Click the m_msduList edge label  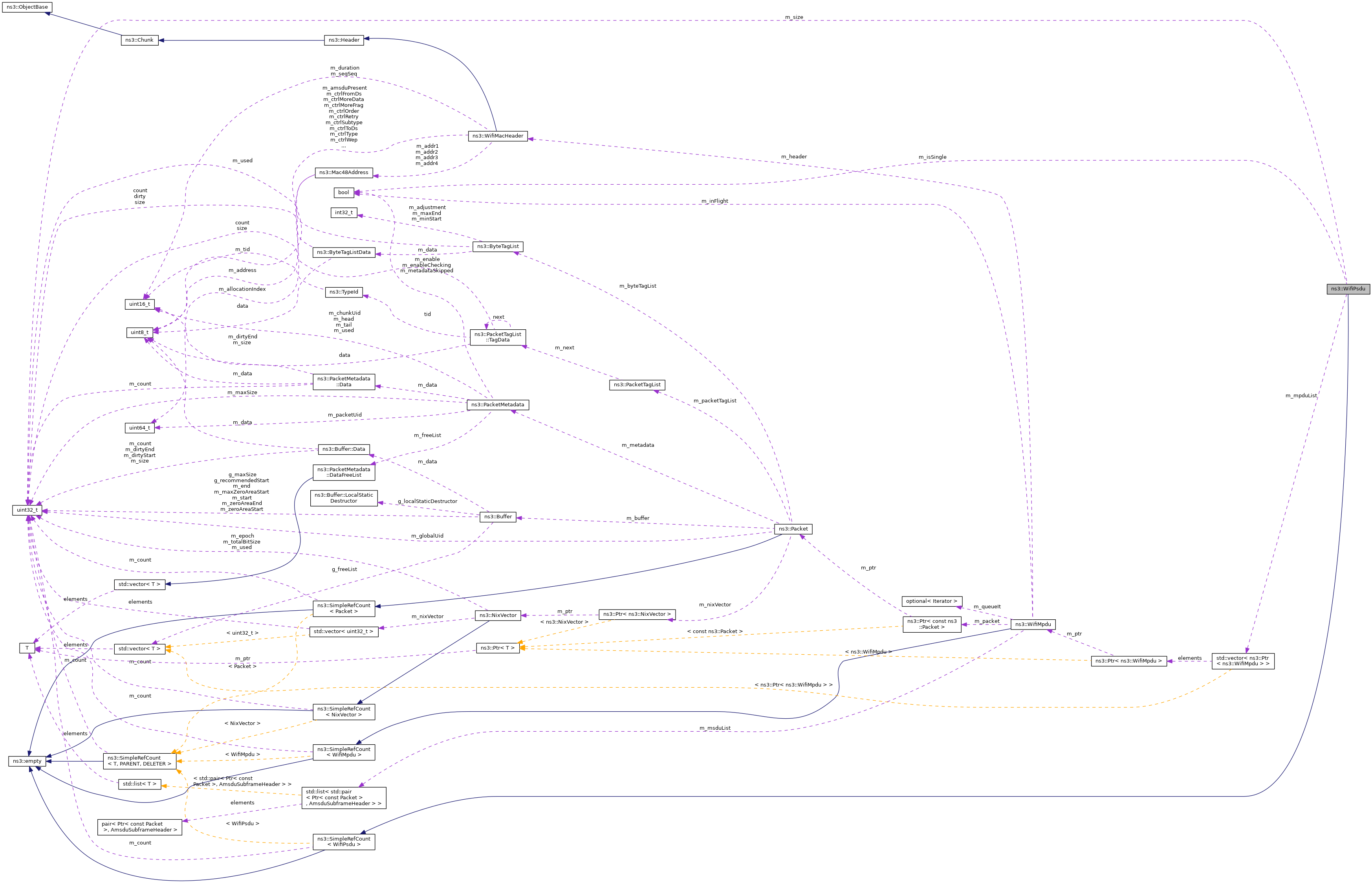tap(714, 728)
